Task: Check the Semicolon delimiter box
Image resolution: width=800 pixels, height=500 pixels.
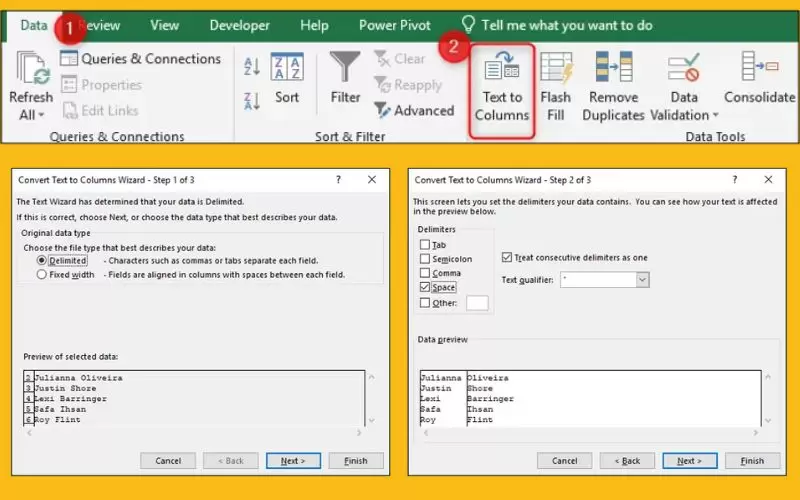Action: click(424, 259)
